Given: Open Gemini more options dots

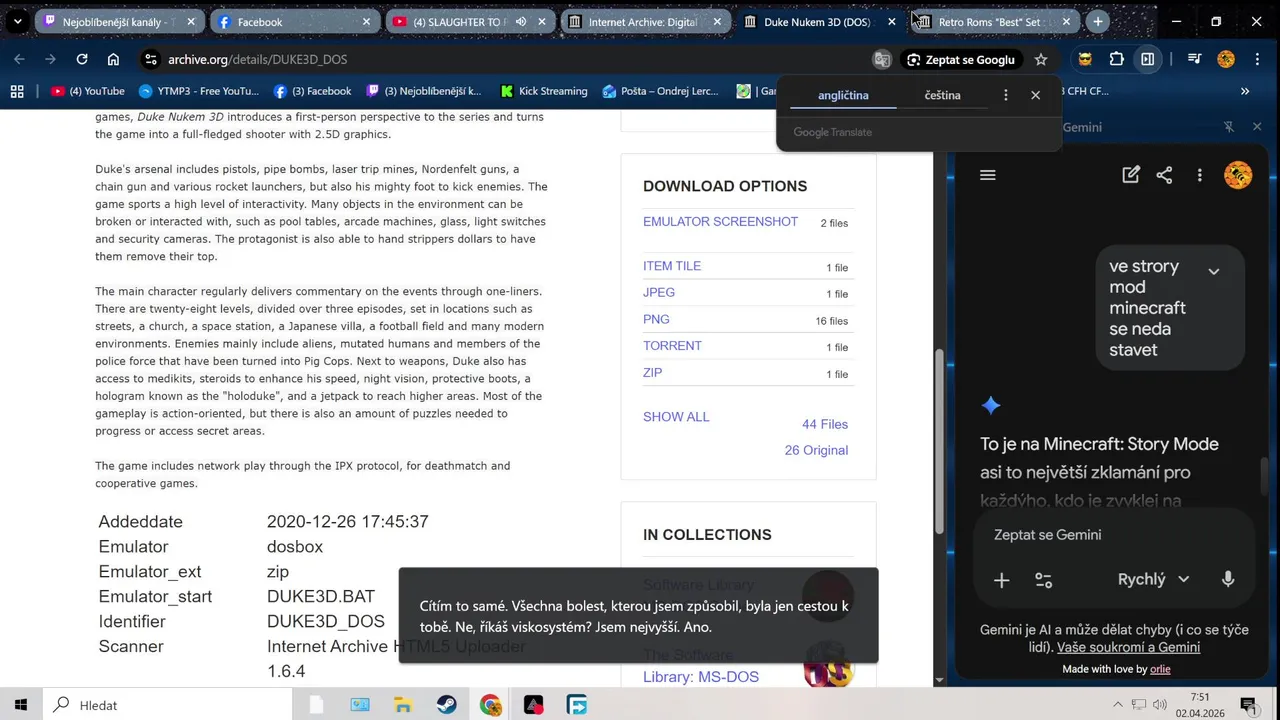Looking at the screenshot, I should pos(1200,175).
